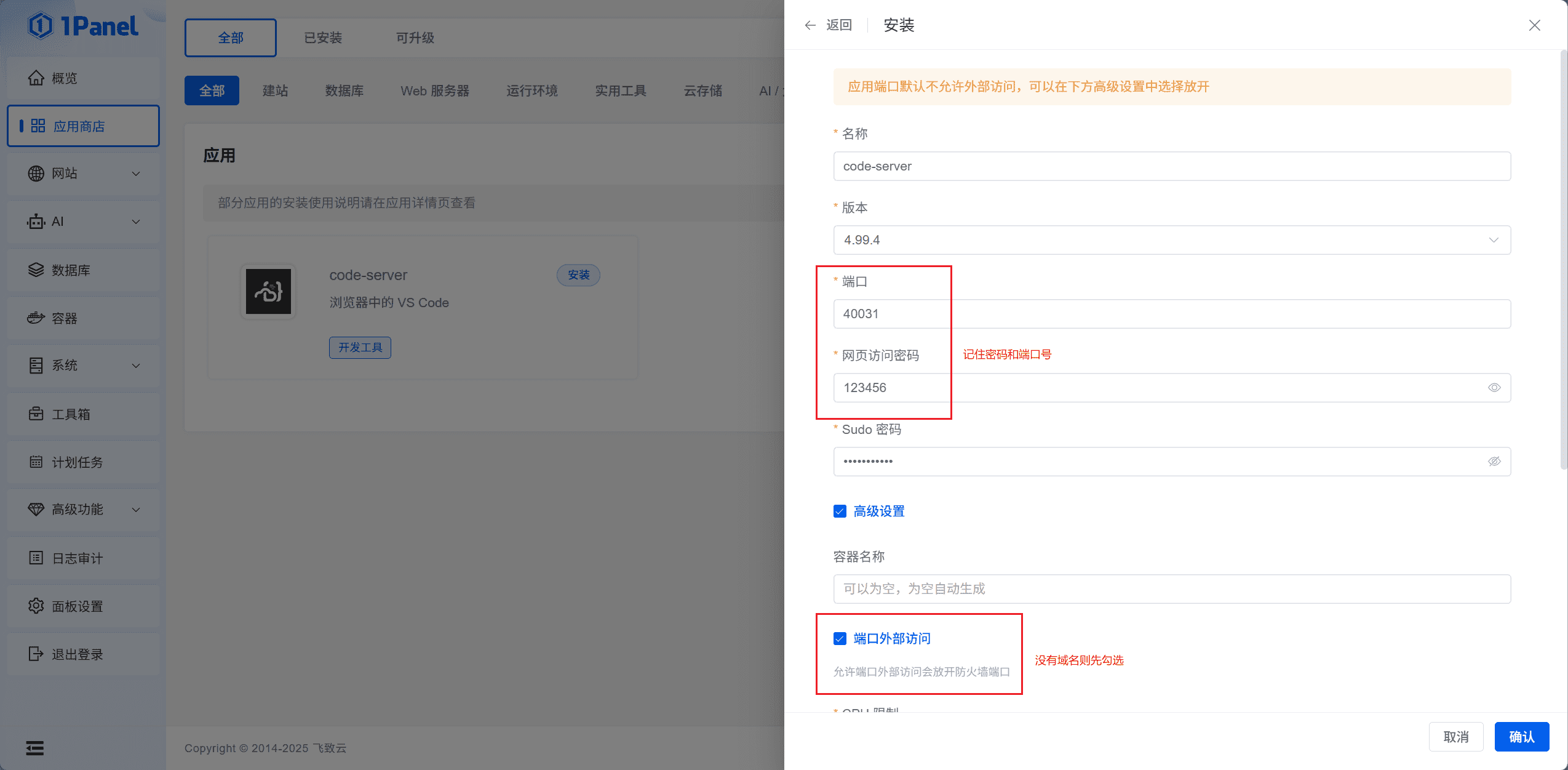Close the 安装 drawer with X
The width and height of the screenshot is (1568, 770).
[1535, 25]
